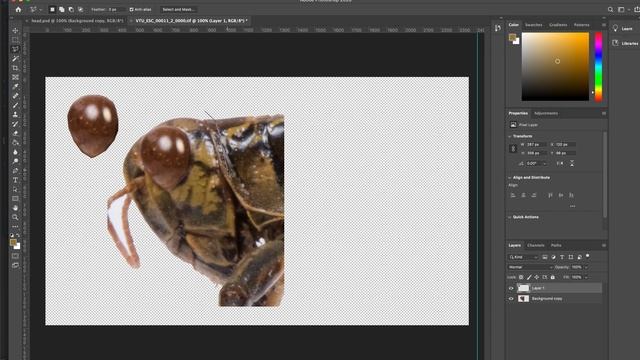Image resolution: width=640 pixels, height=360 pixels.
Task: Flip horizontally icon in Transform section
Action: (560, 163)
